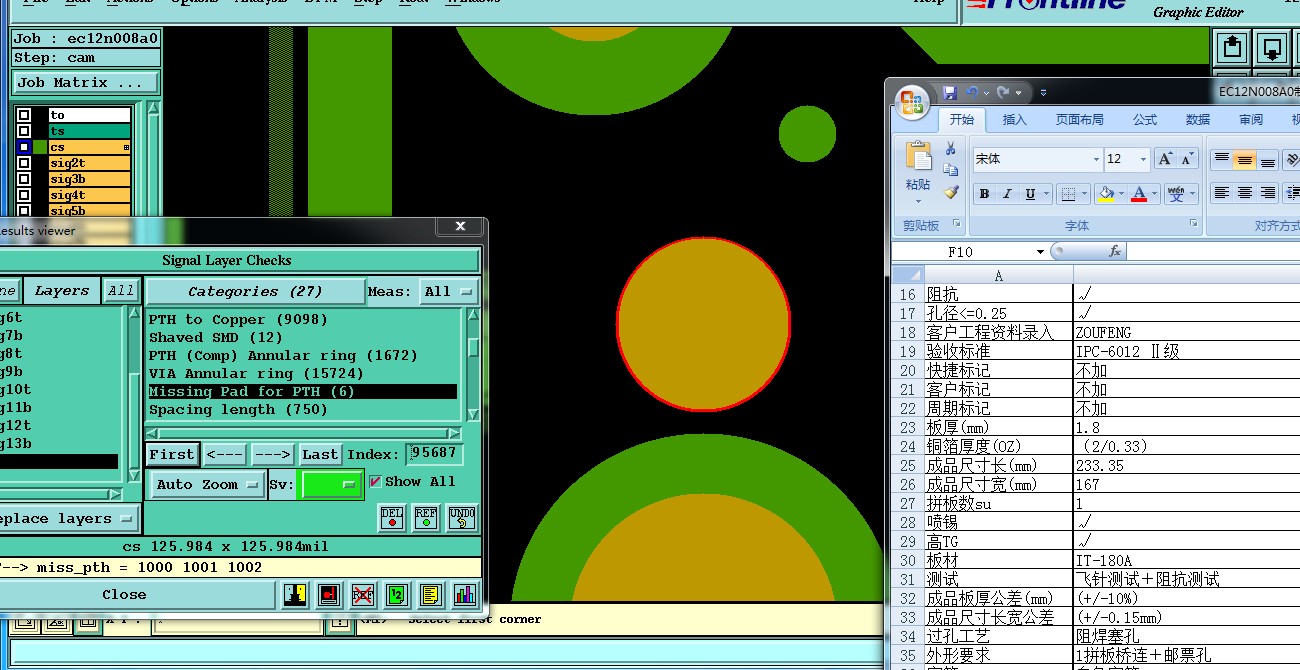Open the Excel font name dropdown
The image size is (1300, 670).
point(1095,159)
